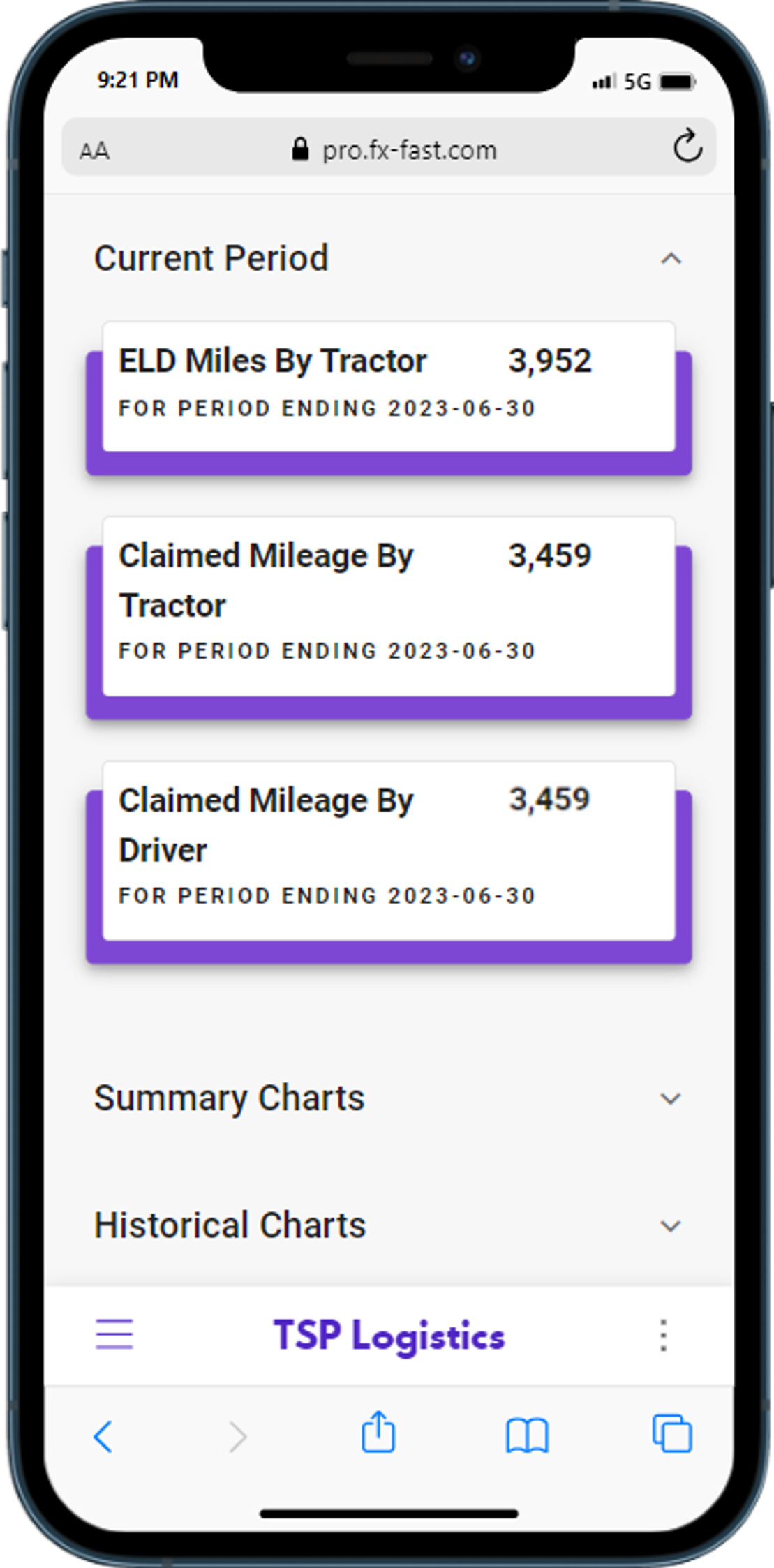Click the Summary Charts heading
The height and width of the screenshot is (1568, 774).
(229, 1098)
